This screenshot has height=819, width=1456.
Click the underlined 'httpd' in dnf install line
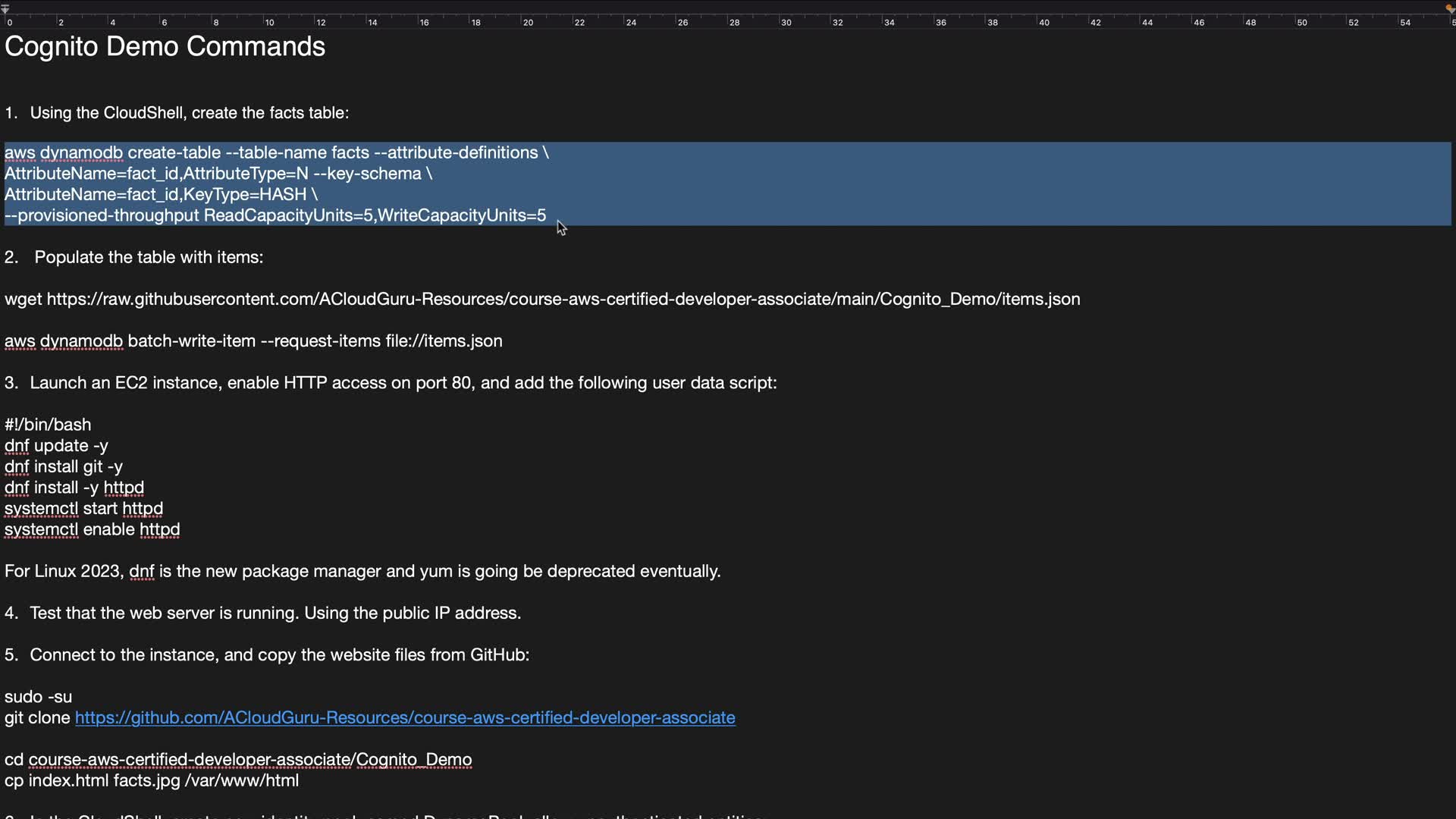[124, 488]
